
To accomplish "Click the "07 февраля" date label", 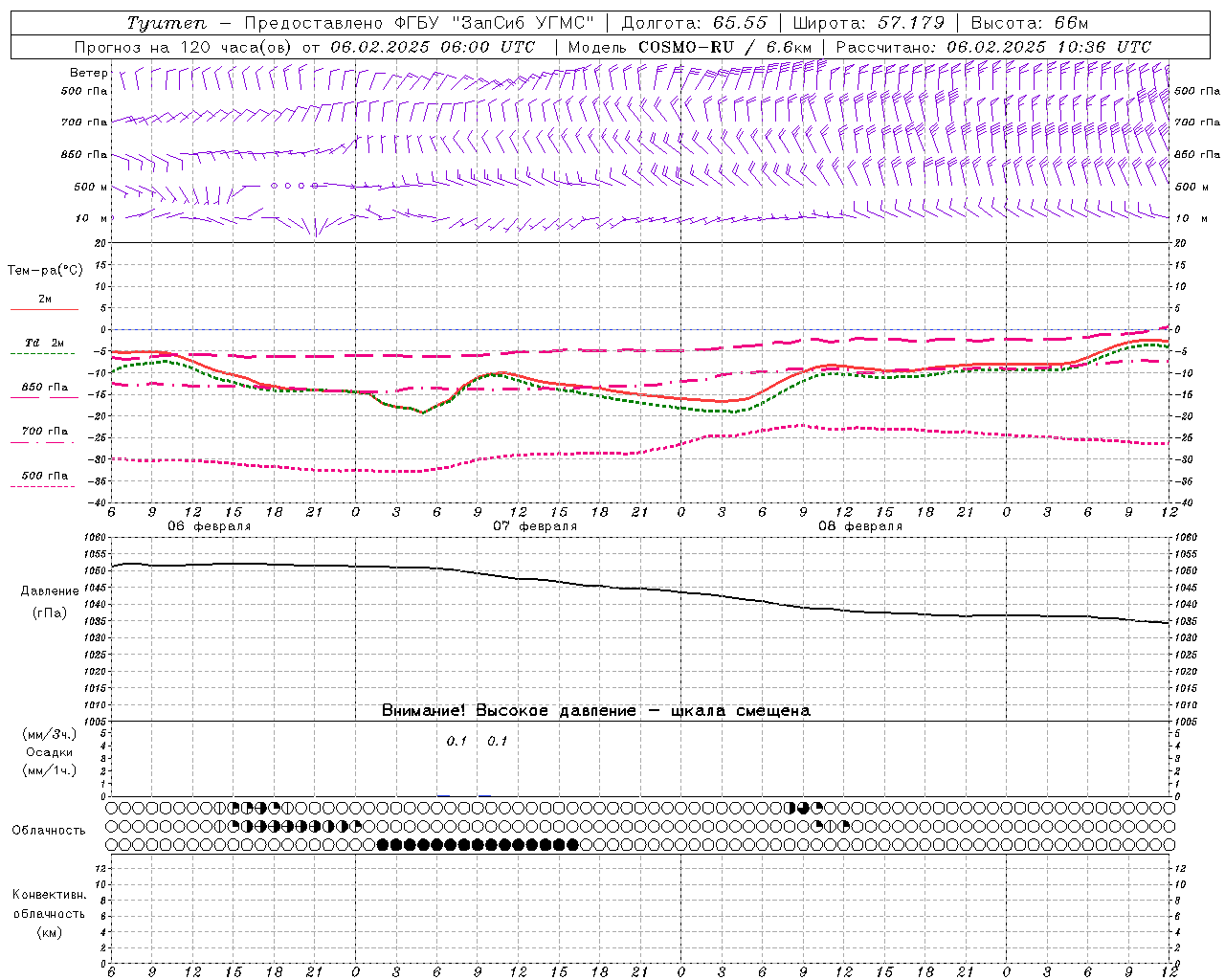I will click(535, 526).
